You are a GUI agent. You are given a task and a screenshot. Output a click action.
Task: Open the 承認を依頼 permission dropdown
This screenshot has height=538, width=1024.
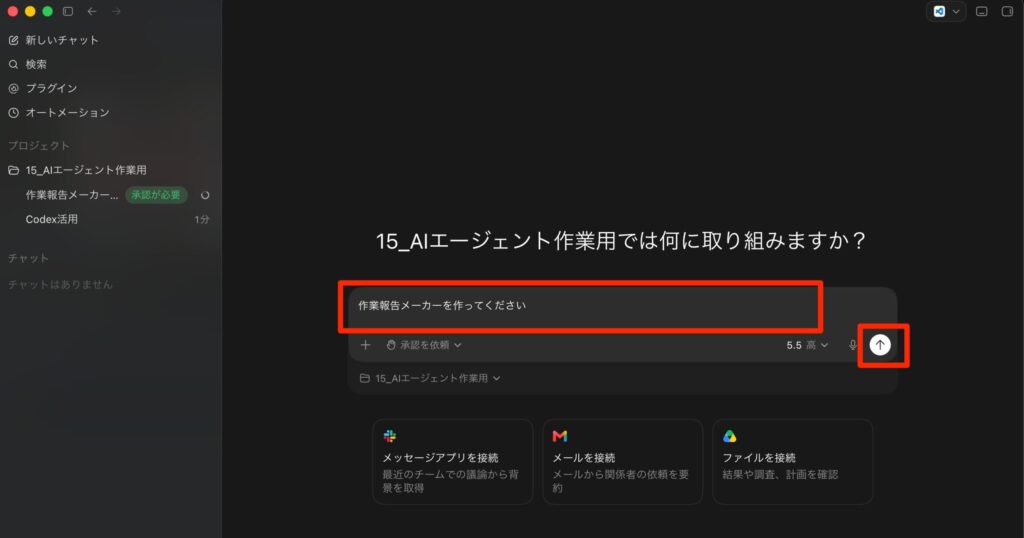coord(424,345)
